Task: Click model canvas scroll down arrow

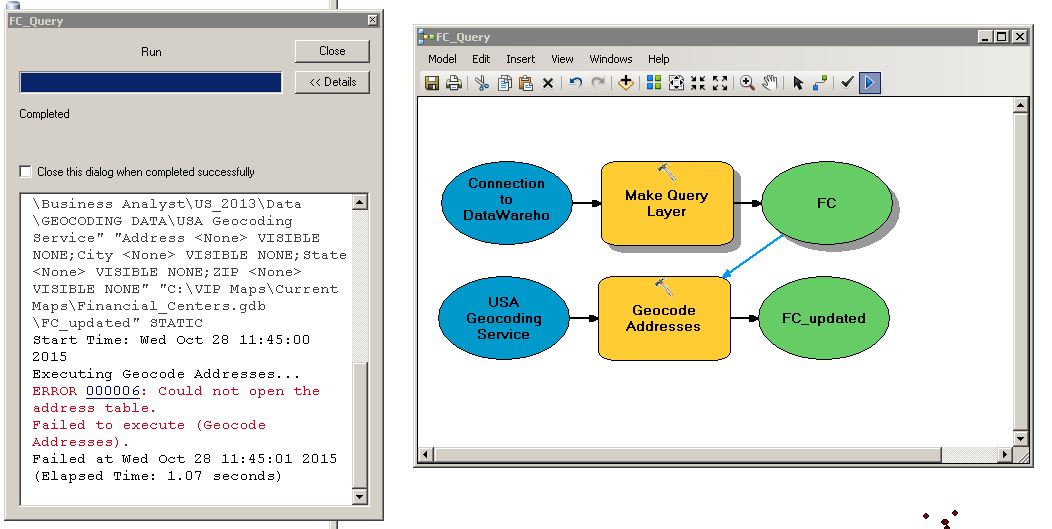Action: pyautogui.click(x=1020, y=439)
